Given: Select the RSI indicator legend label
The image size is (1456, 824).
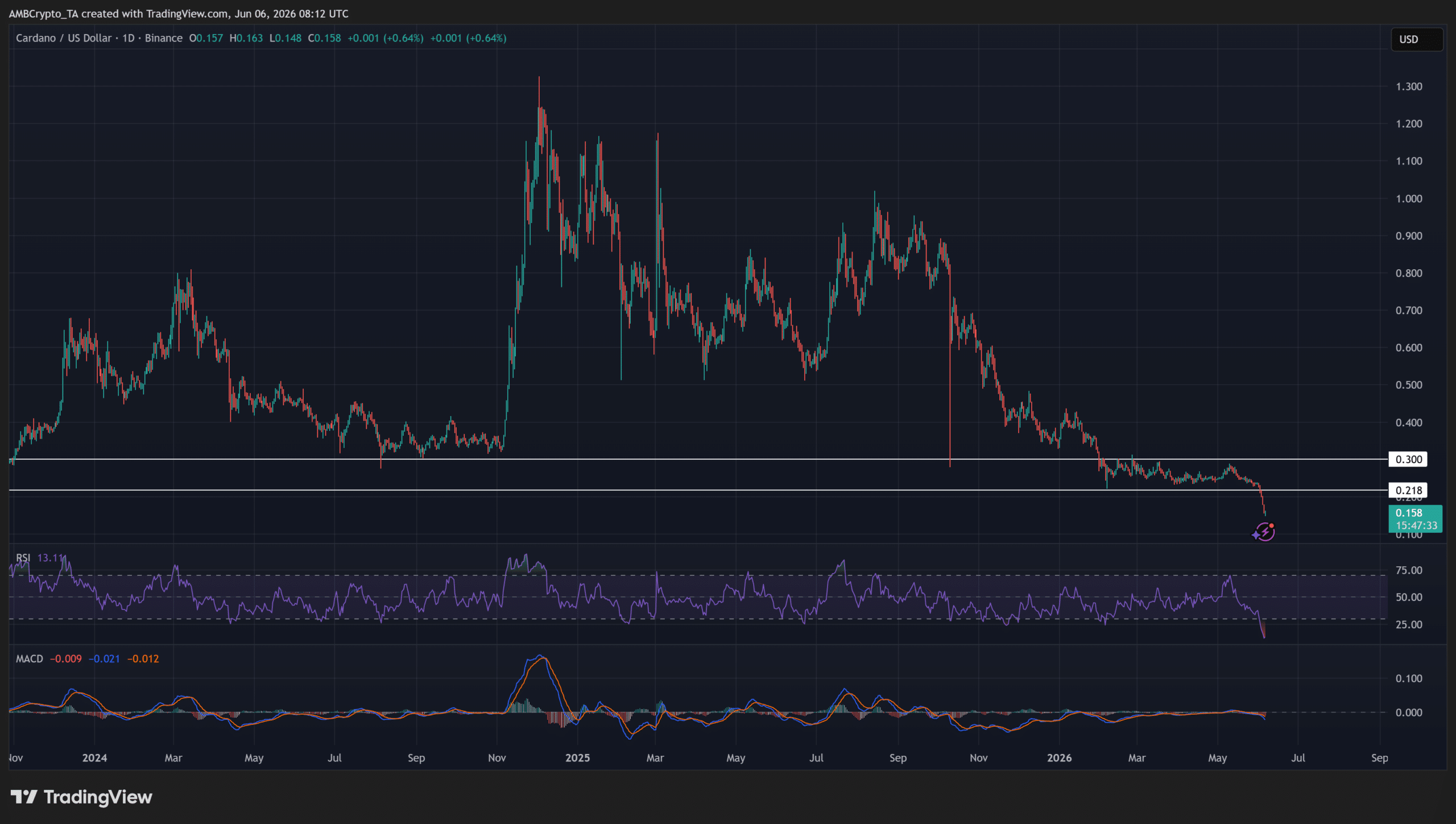Looking at the screenshot, I should click(x=23, y=558).
